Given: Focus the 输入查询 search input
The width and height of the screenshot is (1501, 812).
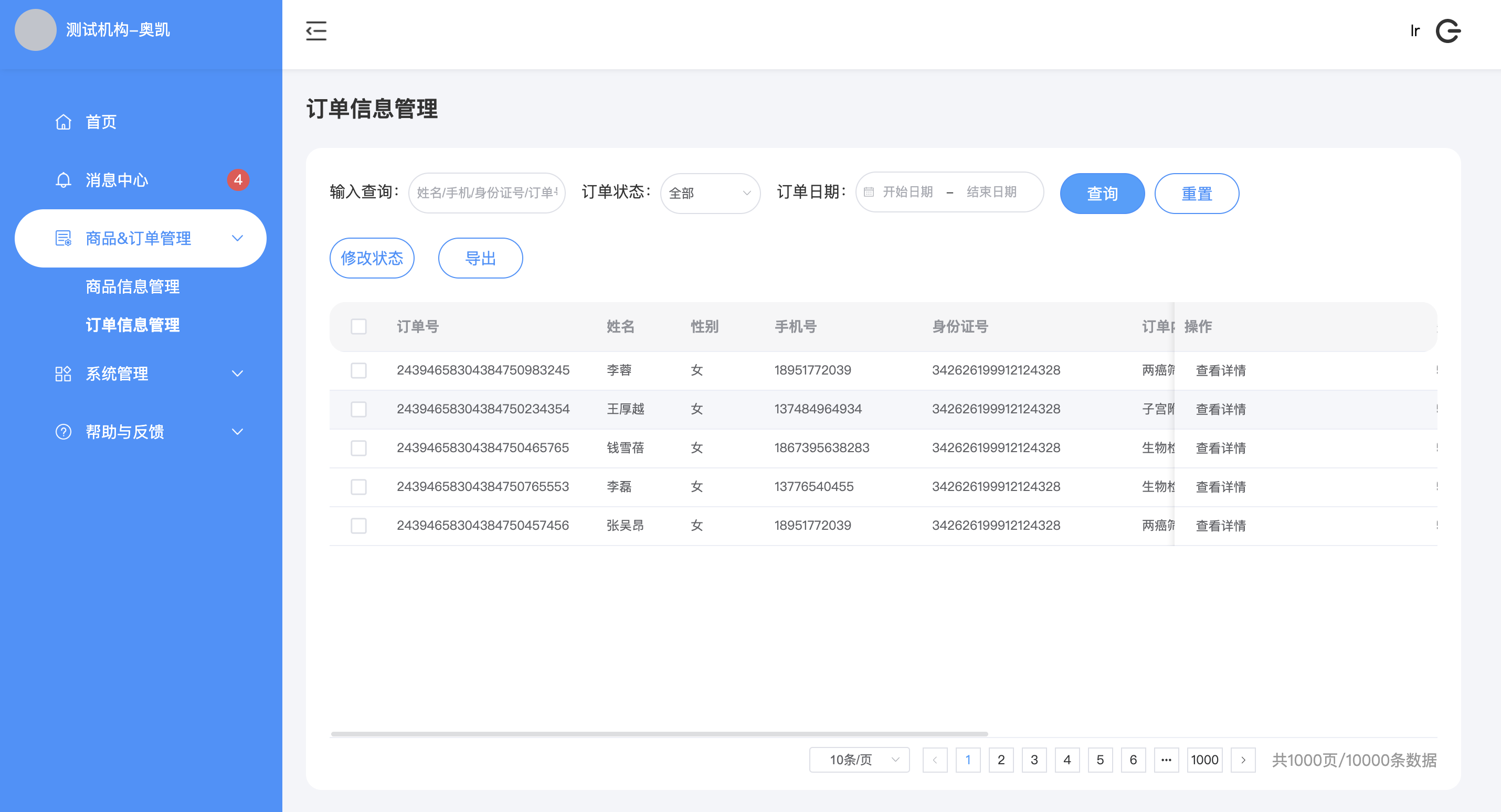Looking at the screenshot, I should 487,193.
